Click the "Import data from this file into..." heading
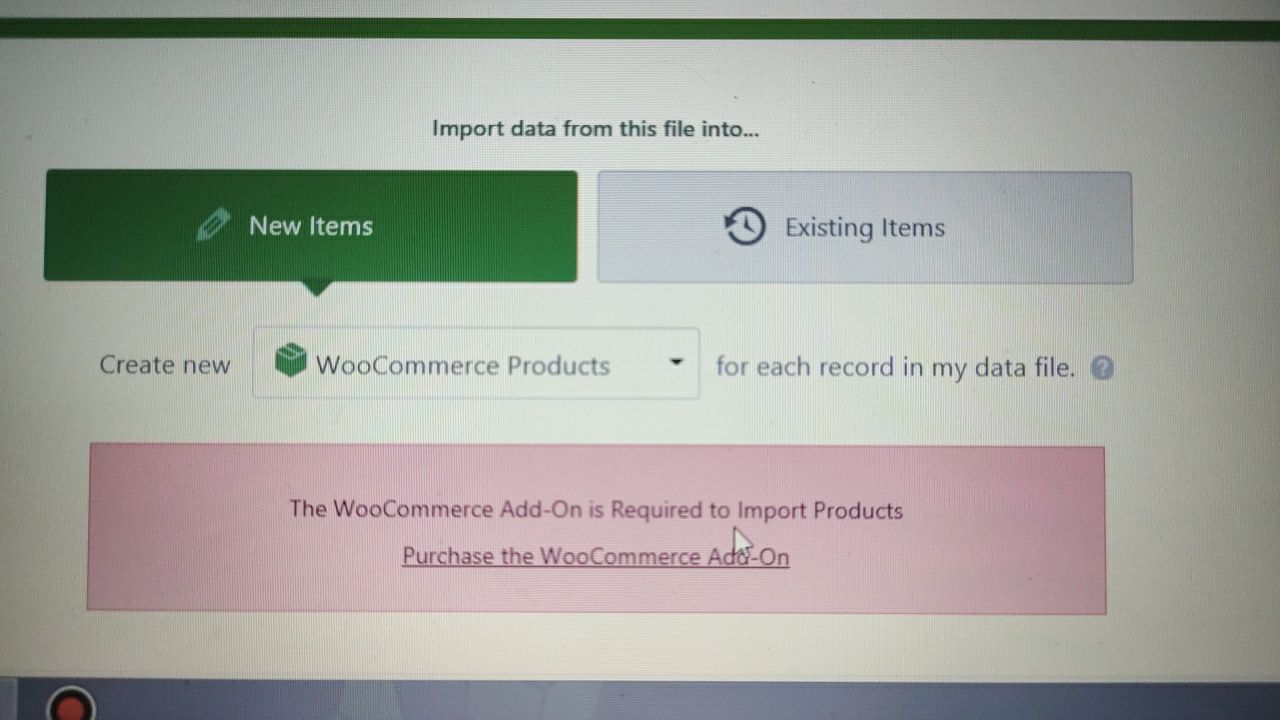The width and height of the screenshot is (1280, 720). click(596, 129)
